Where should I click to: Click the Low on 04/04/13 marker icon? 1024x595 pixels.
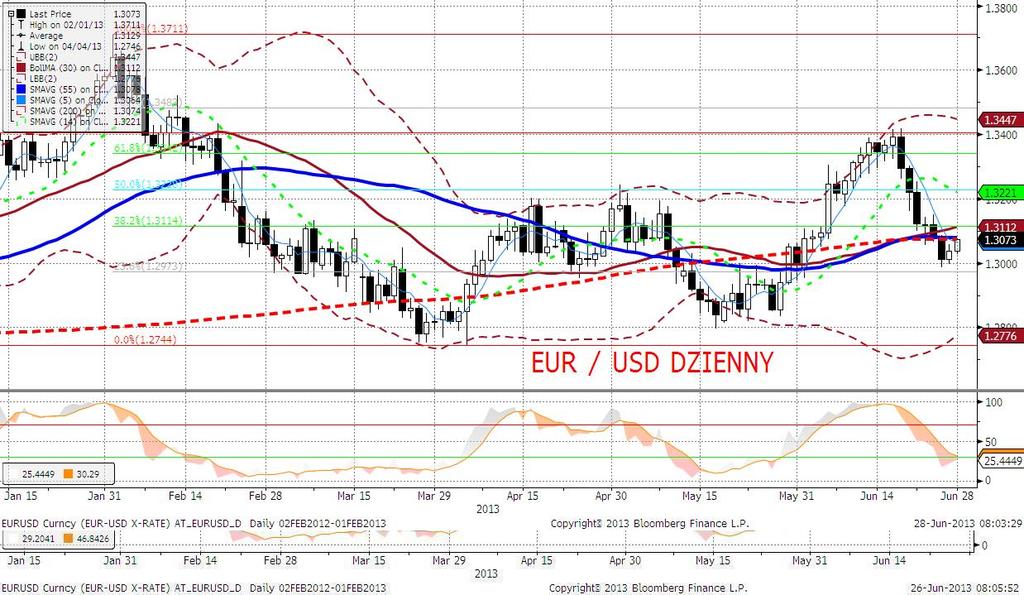pos(21,46)
